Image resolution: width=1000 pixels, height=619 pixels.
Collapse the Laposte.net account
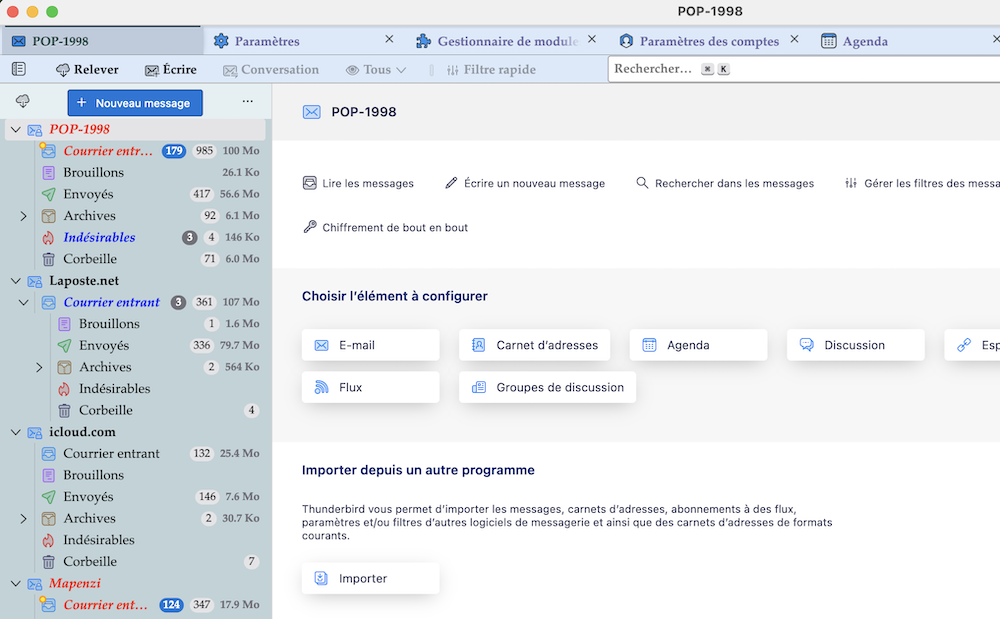[x=16, y=281]
